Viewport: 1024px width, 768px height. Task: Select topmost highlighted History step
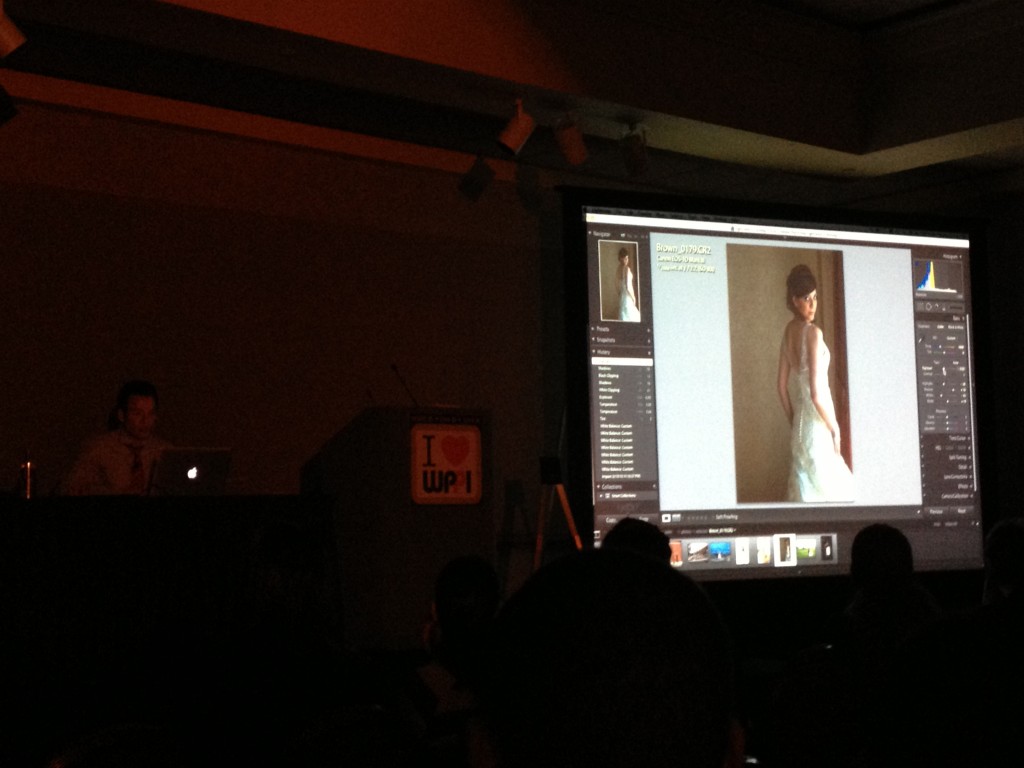pos(622,361)
